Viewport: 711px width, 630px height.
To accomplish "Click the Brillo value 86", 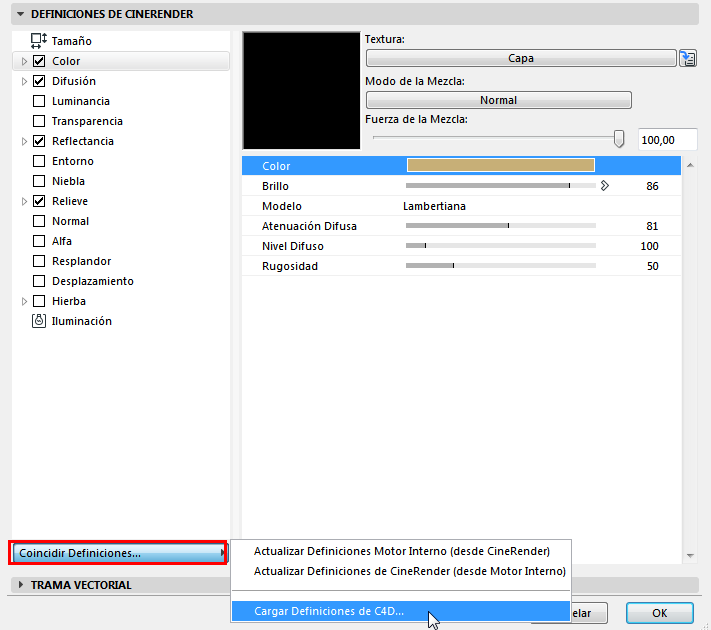I will pyautogui.click(x=652, y=186).
